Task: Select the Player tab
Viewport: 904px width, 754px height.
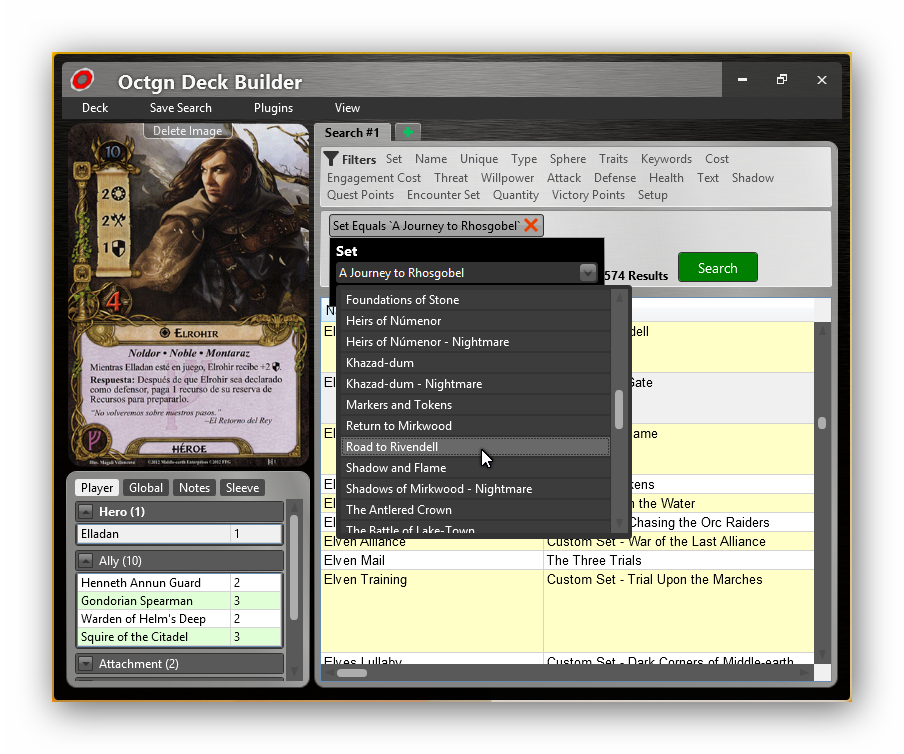Action: point(97,488)
